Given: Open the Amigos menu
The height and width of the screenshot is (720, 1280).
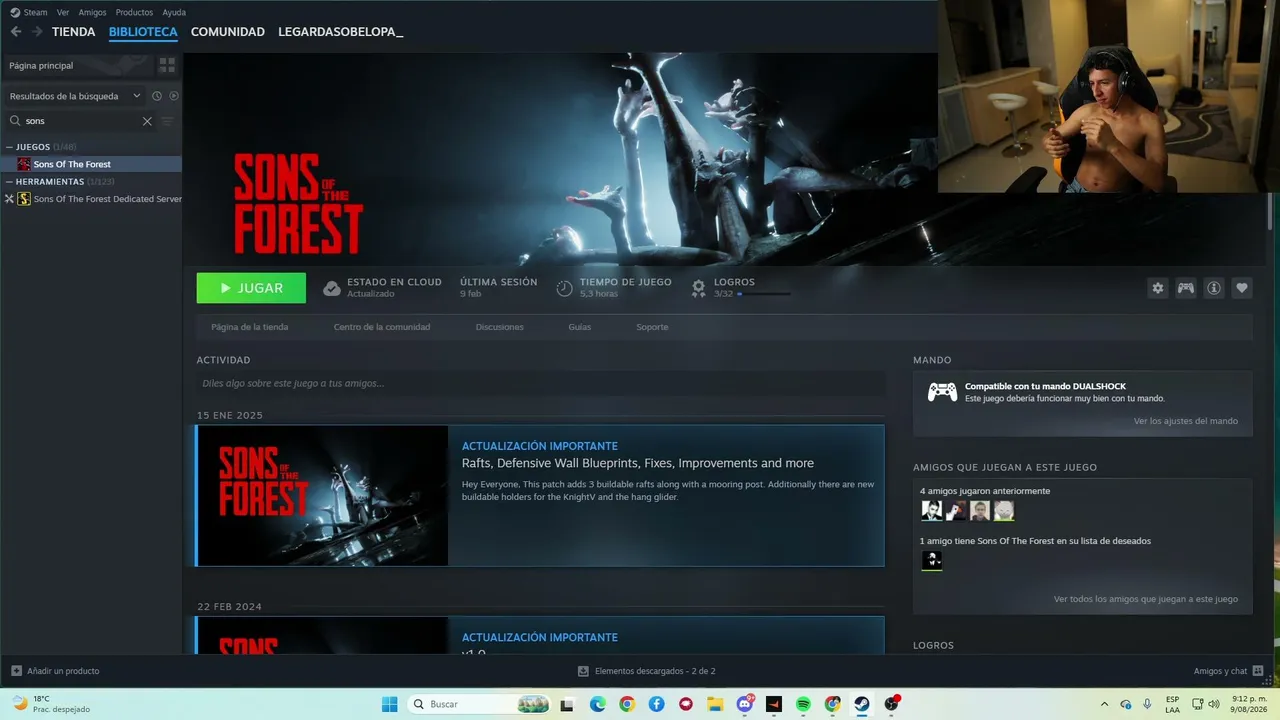Looking at the screenshot, I should click(92, 12).
